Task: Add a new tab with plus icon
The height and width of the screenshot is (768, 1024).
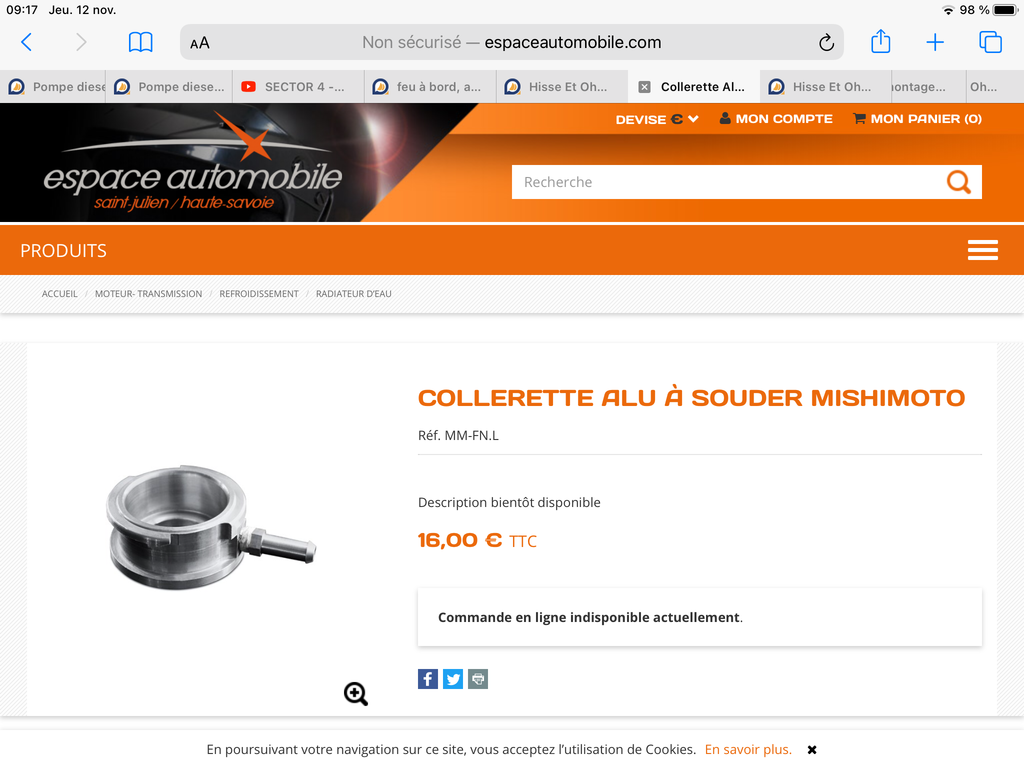Action: coord(935,42)
